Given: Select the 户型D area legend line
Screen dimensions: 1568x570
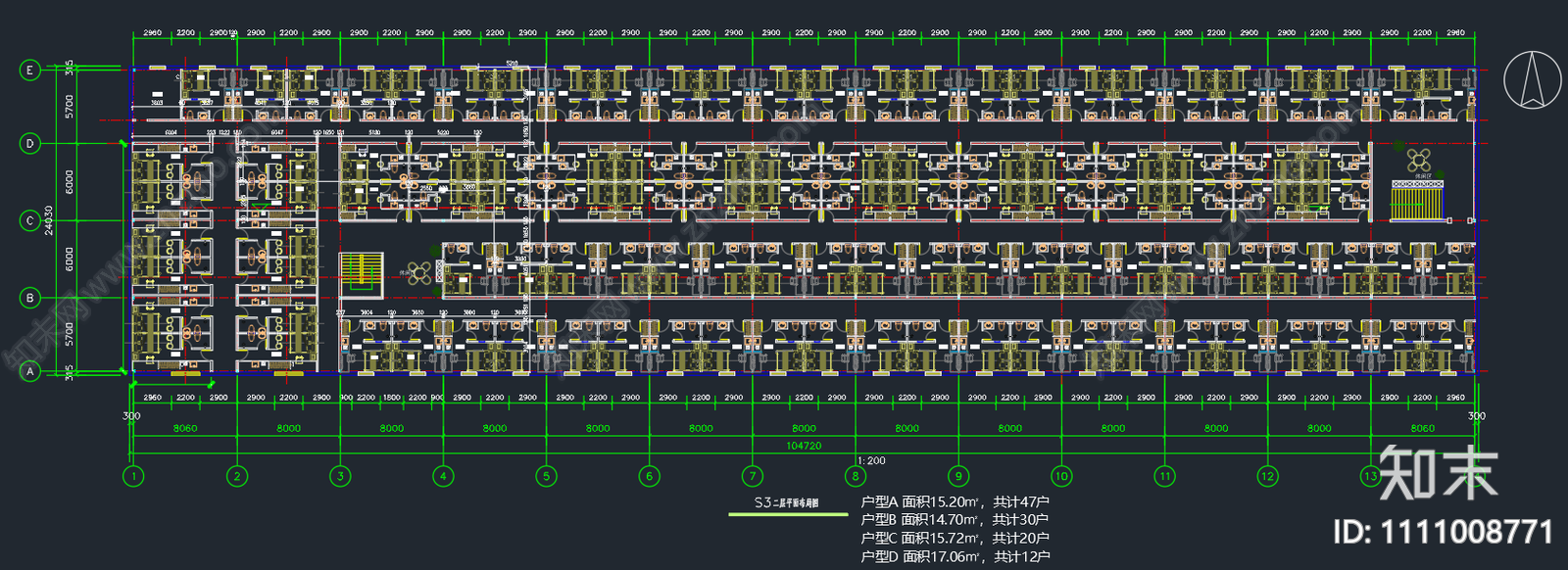Looking at the screenshot, I should click(x=954, y=556).
